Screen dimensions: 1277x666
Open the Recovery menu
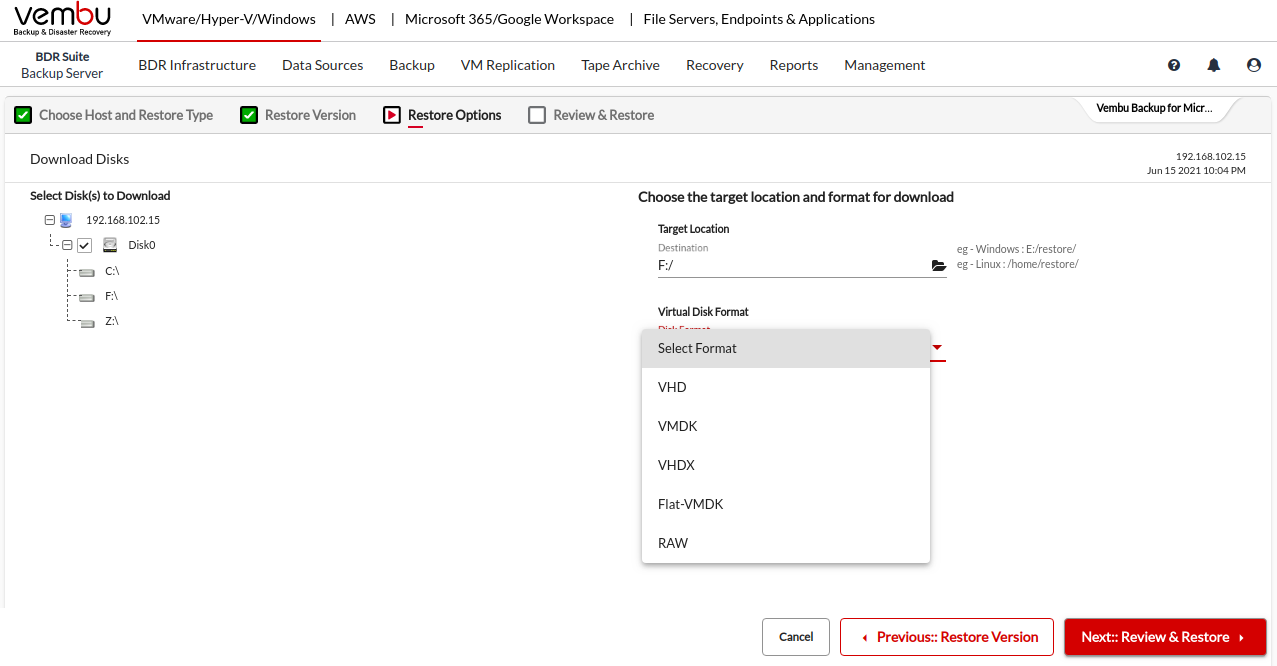714,65
